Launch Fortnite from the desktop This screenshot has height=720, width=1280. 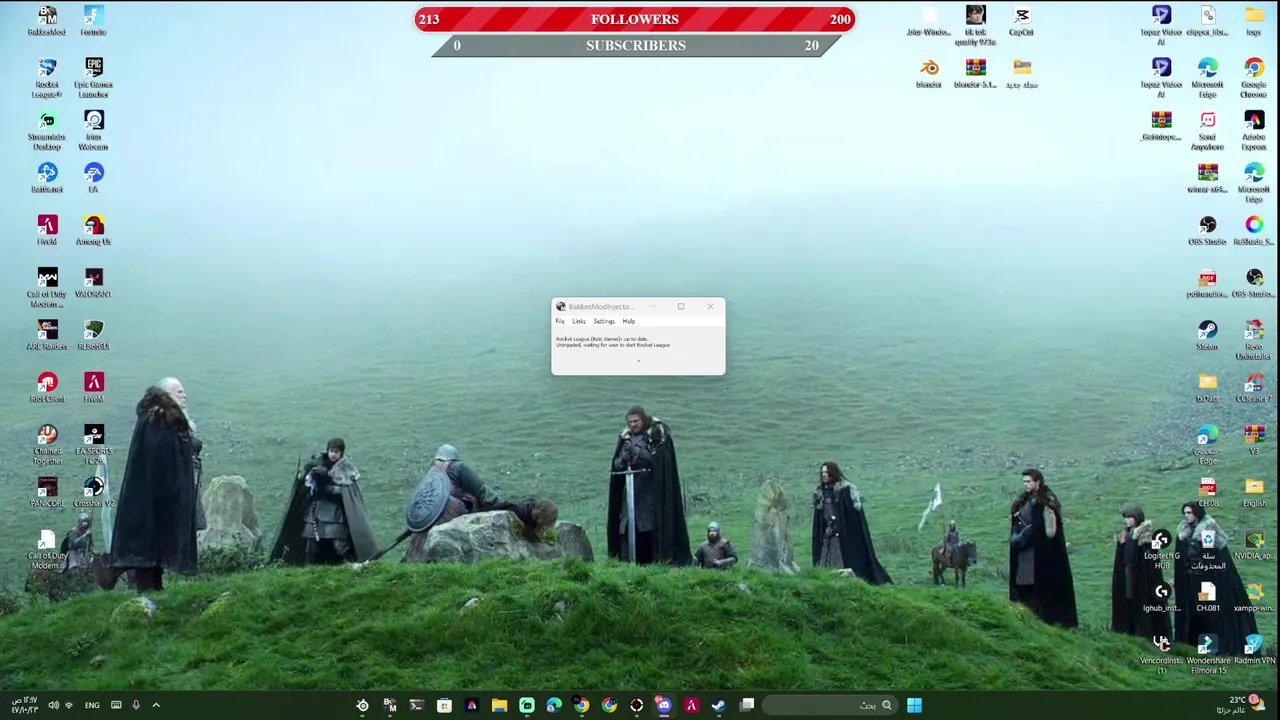[93, 21]
